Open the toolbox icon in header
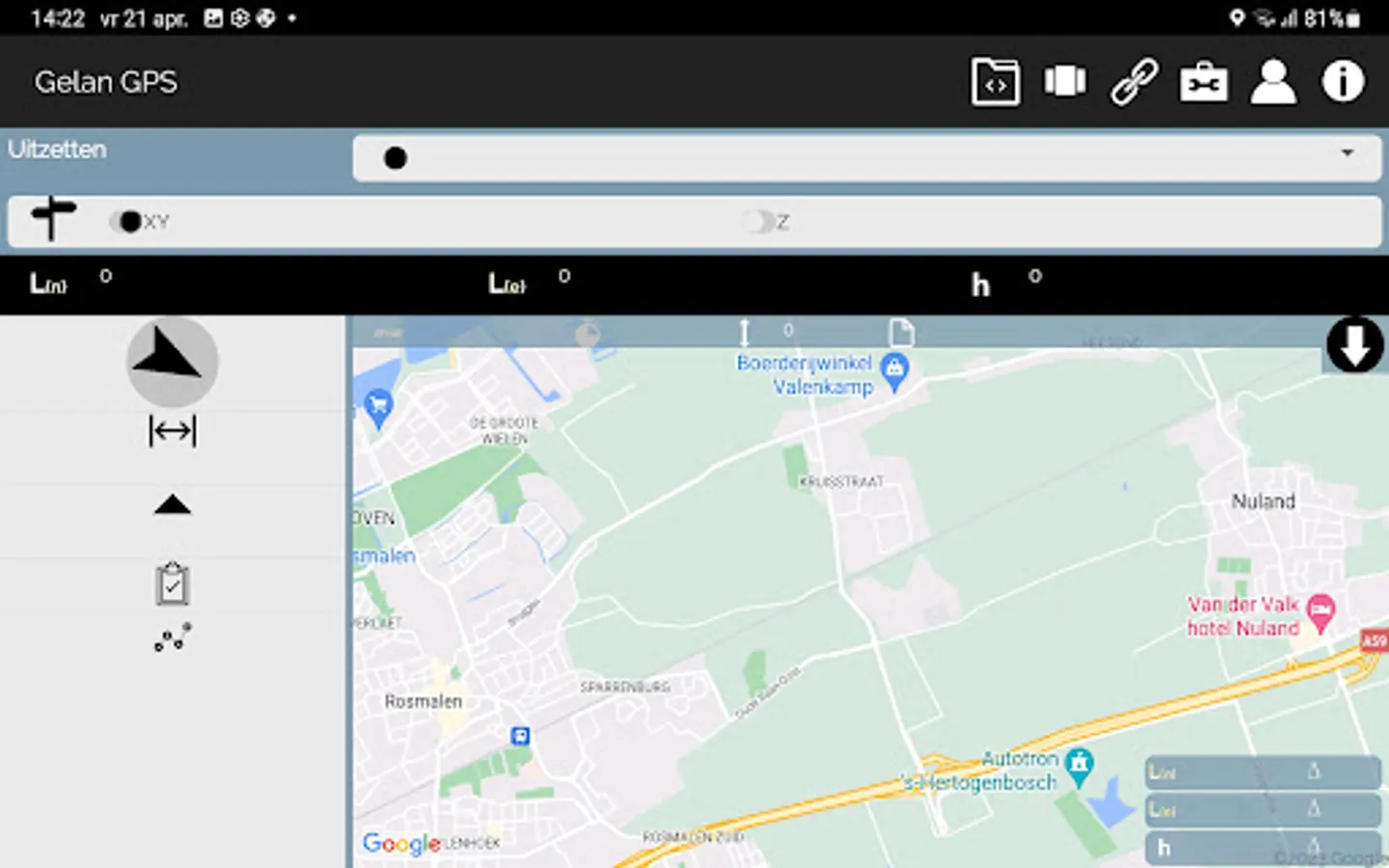The width and height of the screenshot is (1389, 868). tap(1204, 82)
